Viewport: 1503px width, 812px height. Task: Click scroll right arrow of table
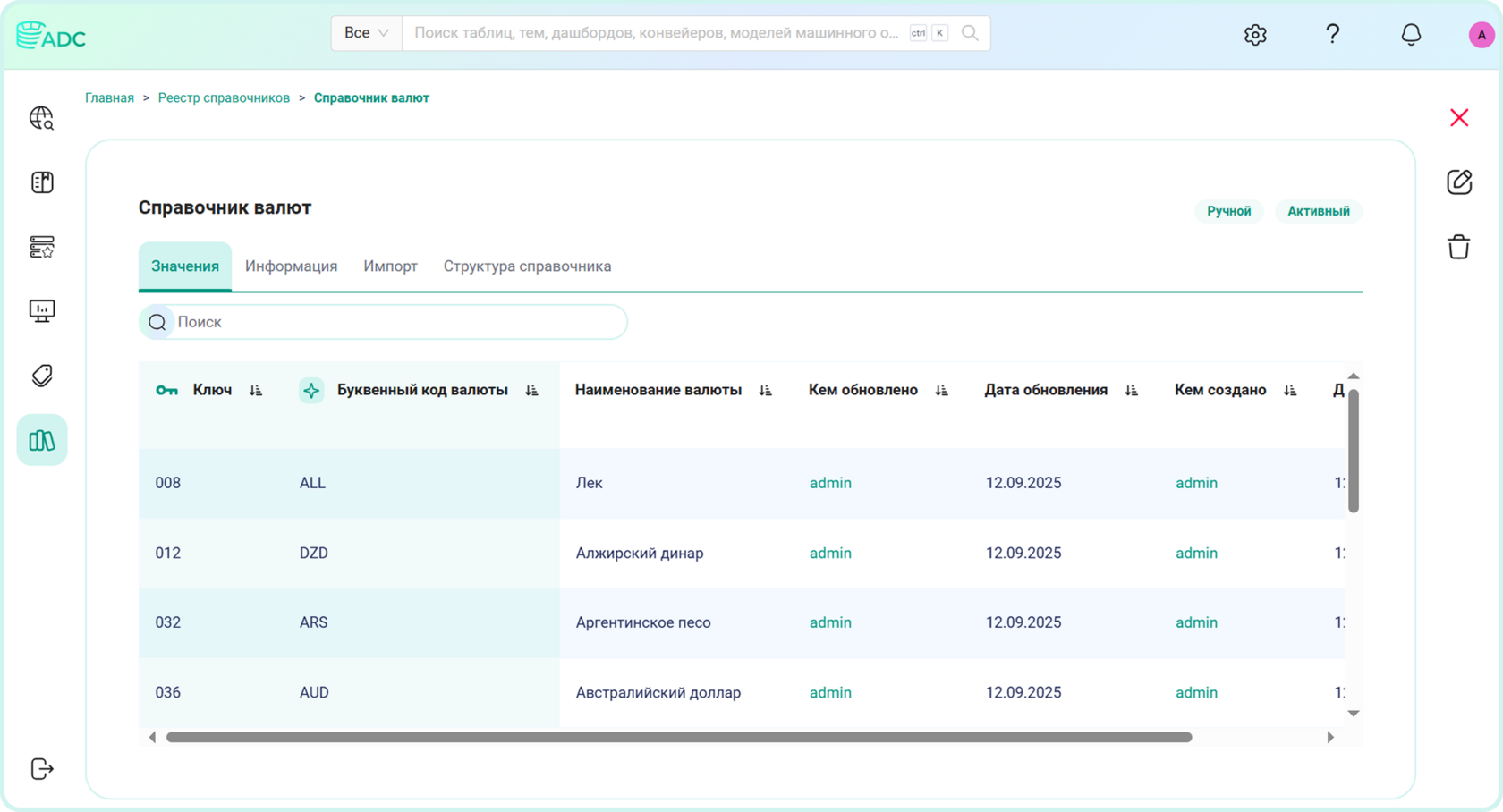pos(1330,738)
